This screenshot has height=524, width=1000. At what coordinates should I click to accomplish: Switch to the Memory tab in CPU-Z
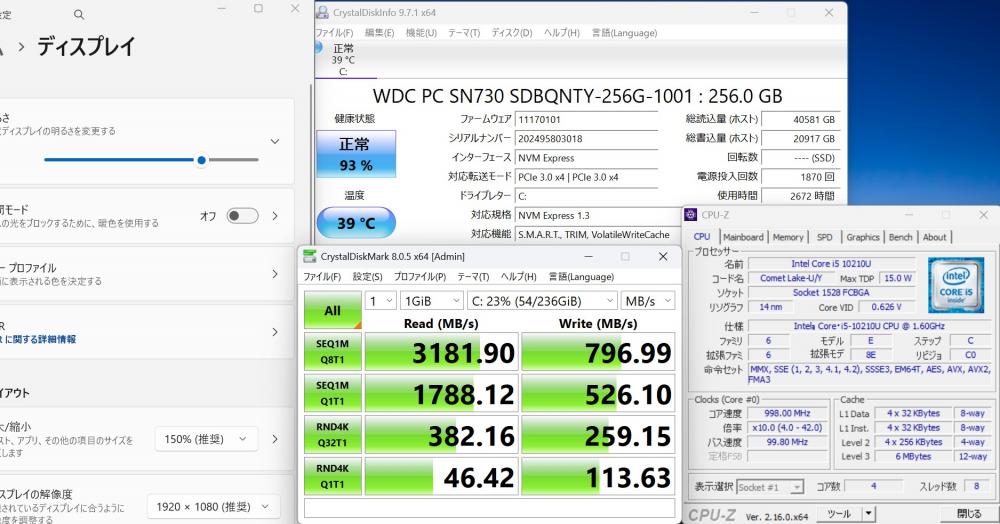pyautogui.click(x=788, y=237)
